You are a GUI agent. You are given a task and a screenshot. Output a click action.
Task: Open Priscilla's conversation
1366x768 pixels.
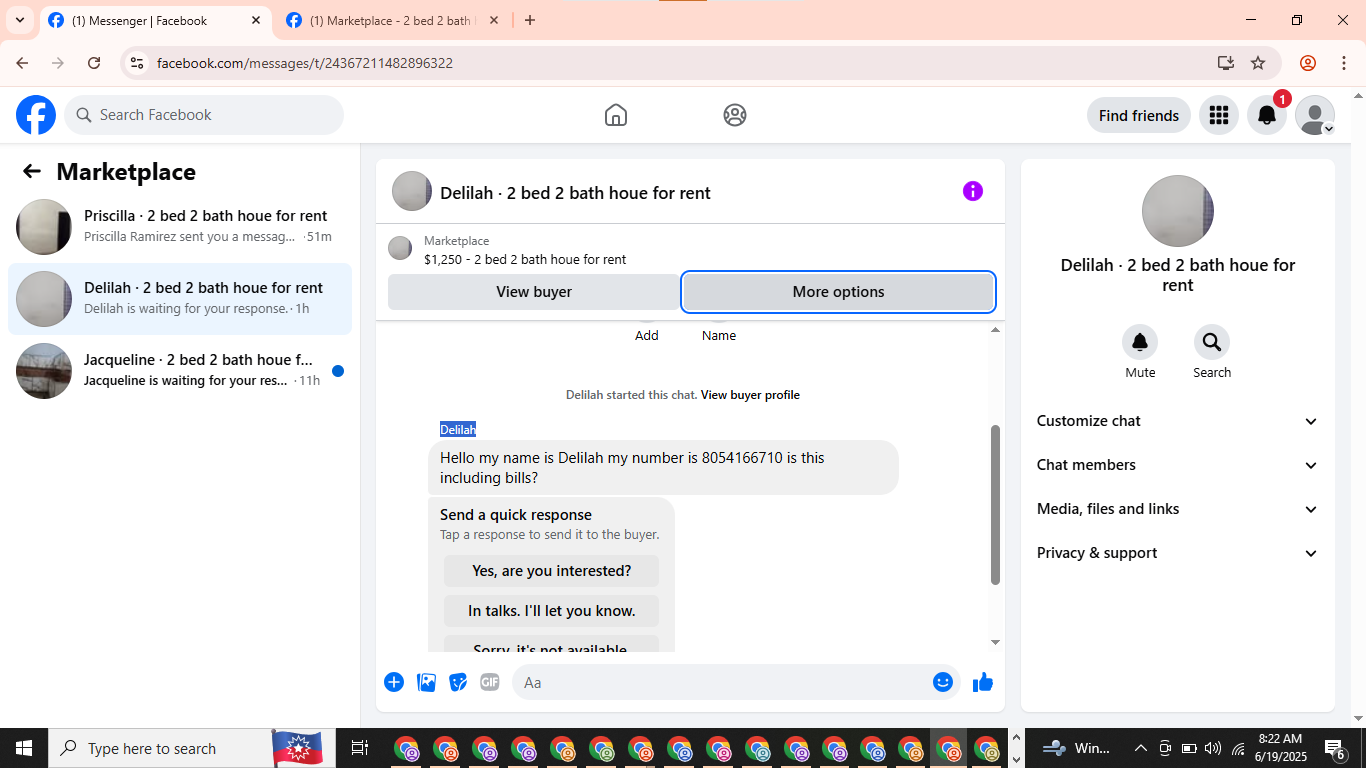[x=180, y=227]
